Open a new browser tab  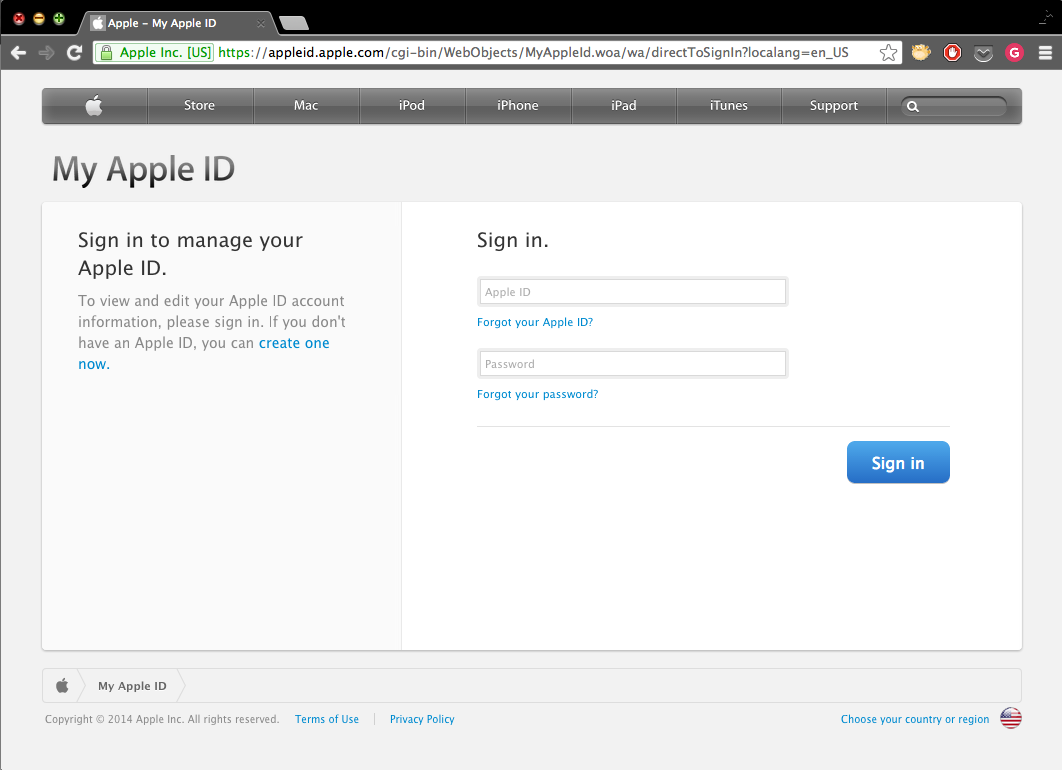coord(294,24)
